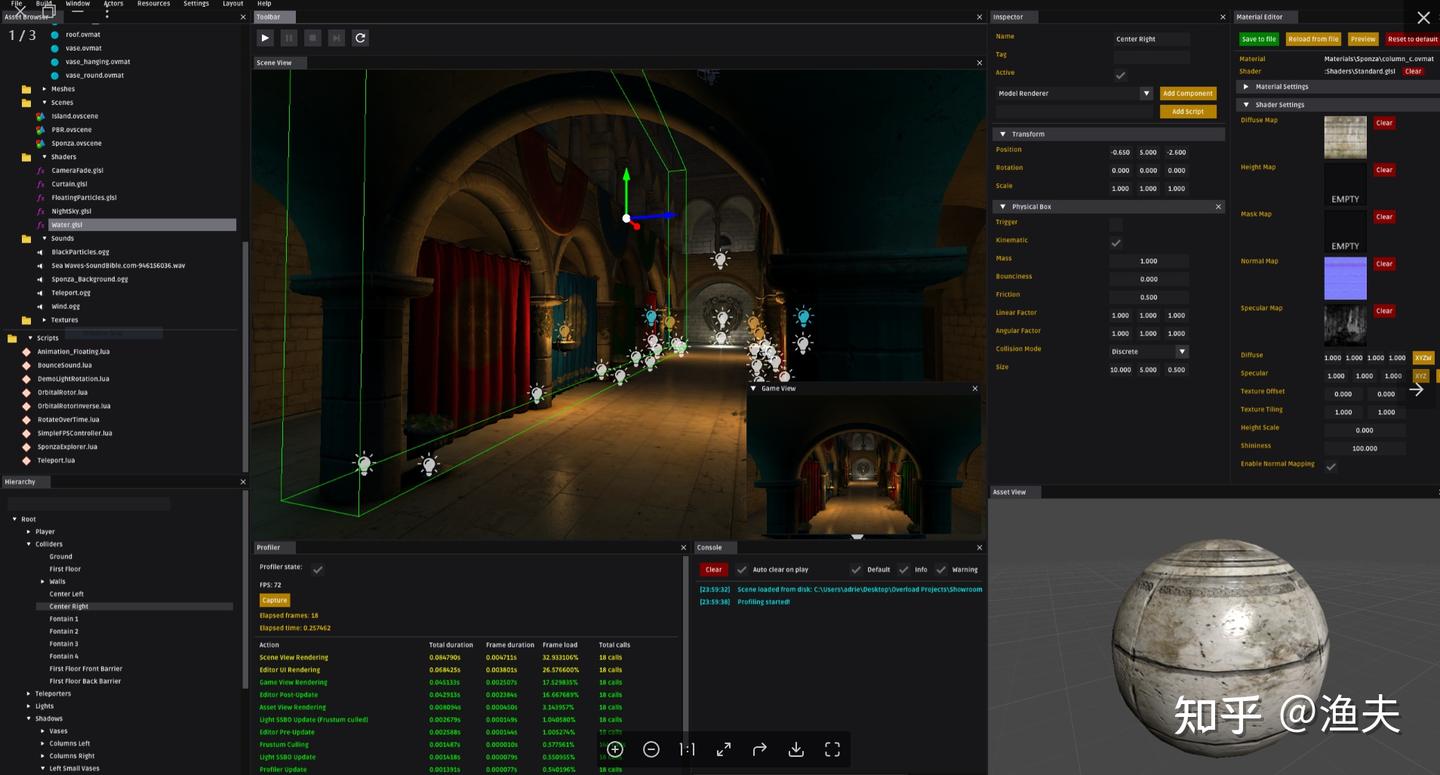Click the download icon on the bottom bar
1440x775 pixels.
[795, 748]
